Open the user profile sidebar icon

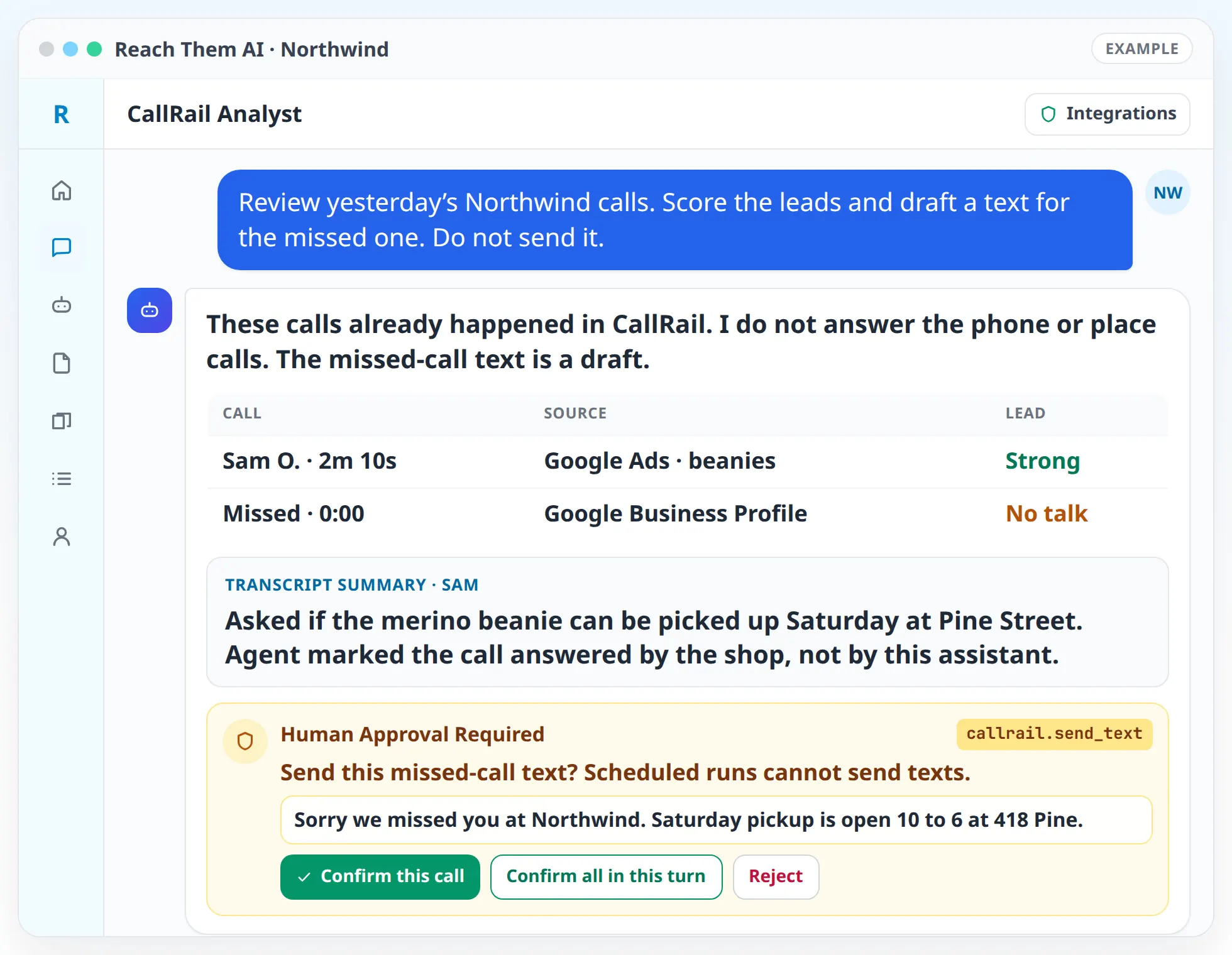(x=62, y=537)
